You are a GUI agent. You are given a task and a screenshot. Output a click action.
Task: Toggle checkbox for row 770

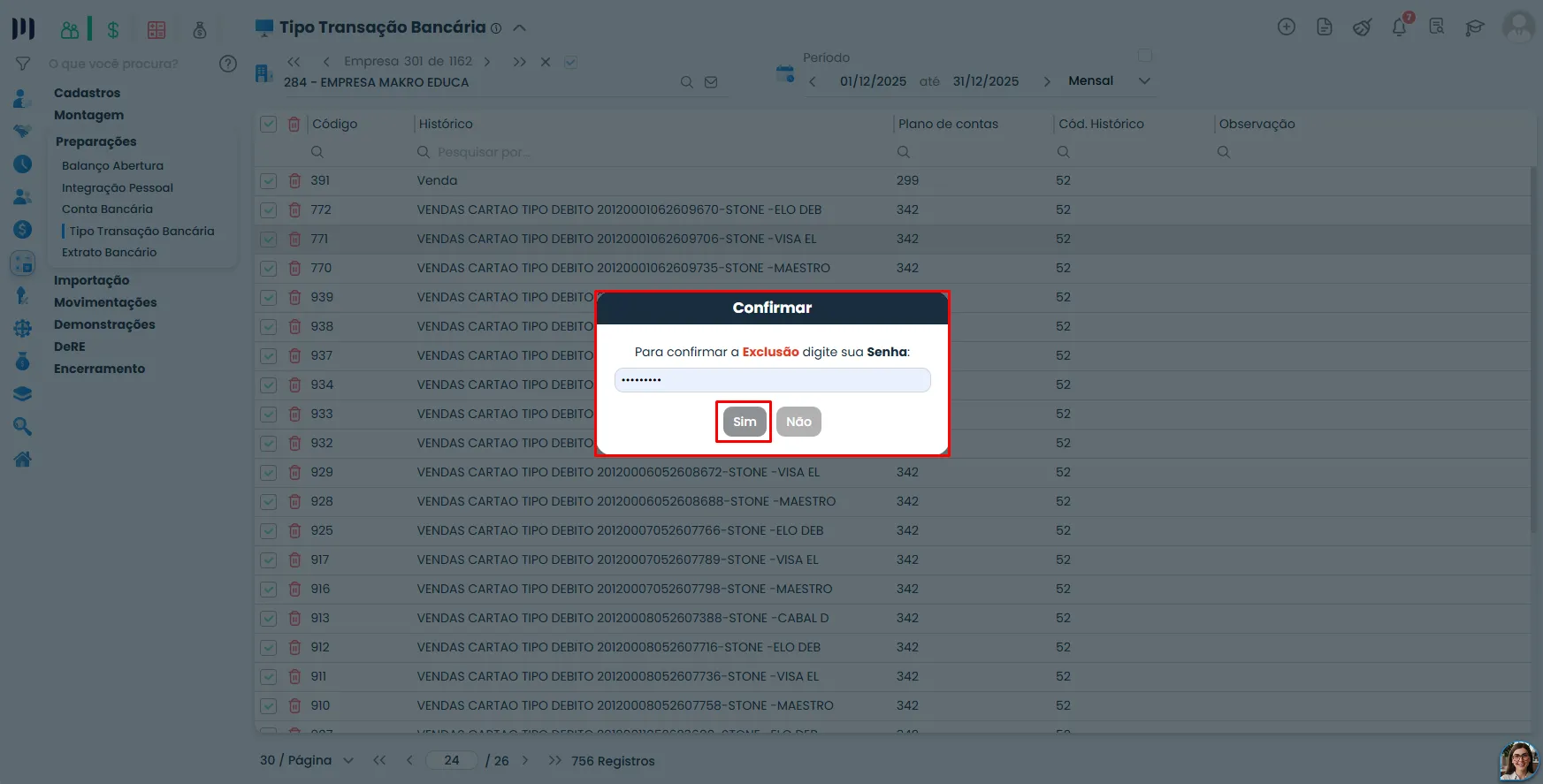tap(269, 268)
